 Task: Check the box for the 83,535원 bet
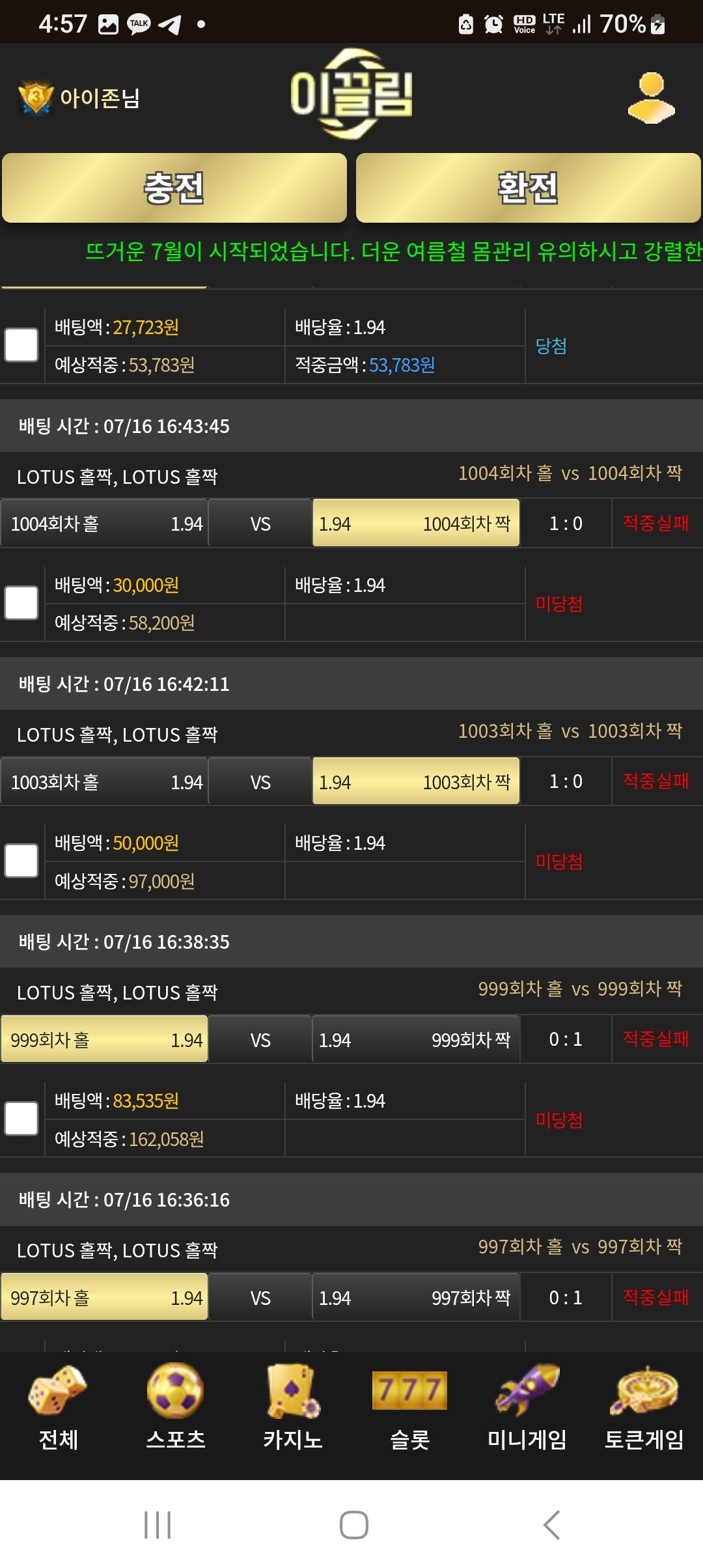coord(21,1119)
